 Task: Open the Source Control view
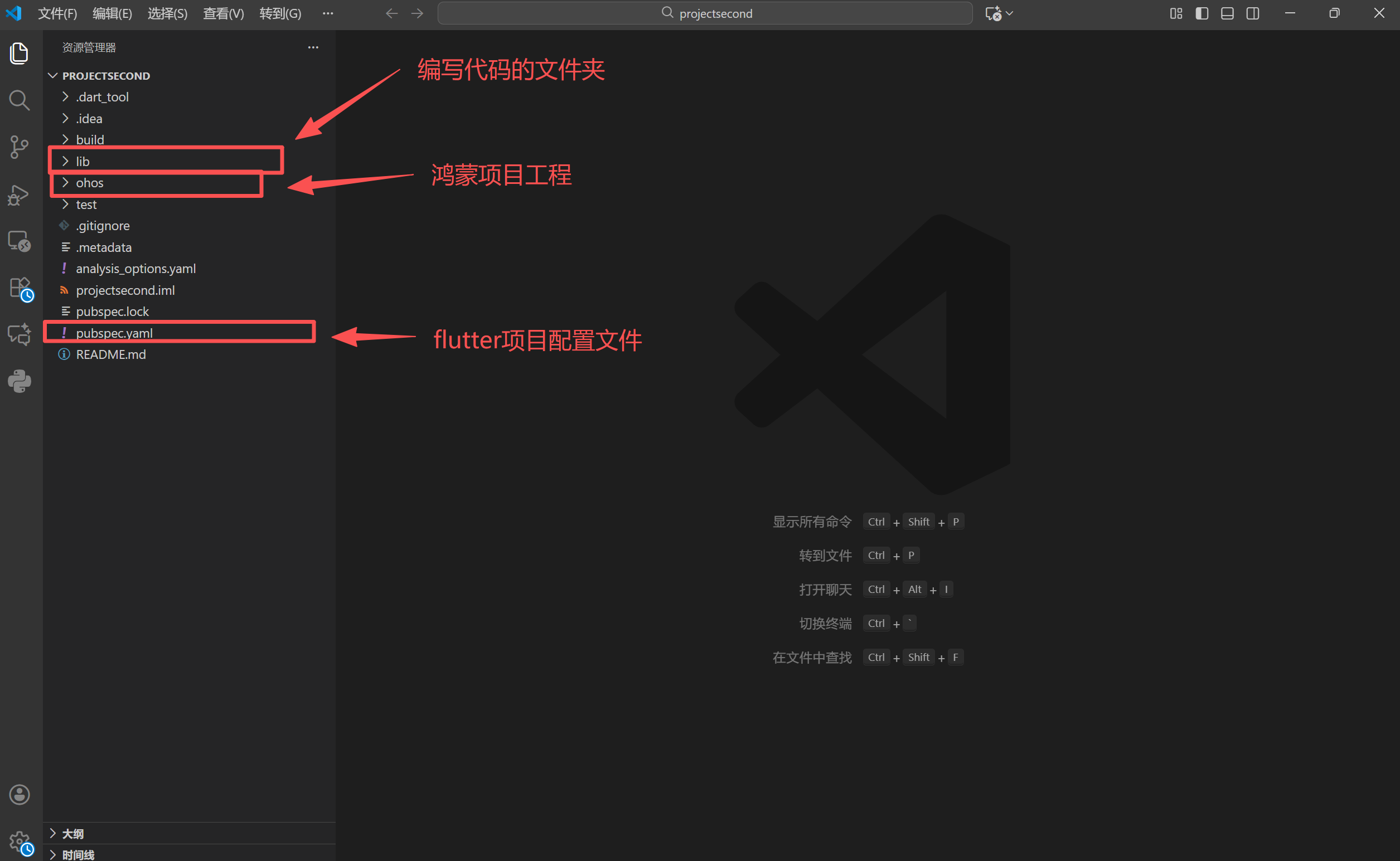(x=20, y=147)
